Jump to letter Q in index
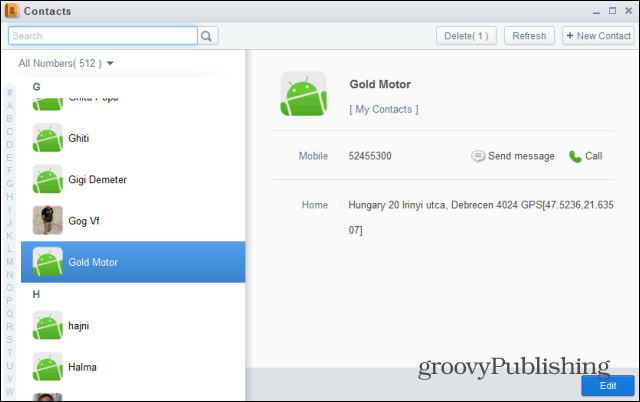 click(10, 314)
